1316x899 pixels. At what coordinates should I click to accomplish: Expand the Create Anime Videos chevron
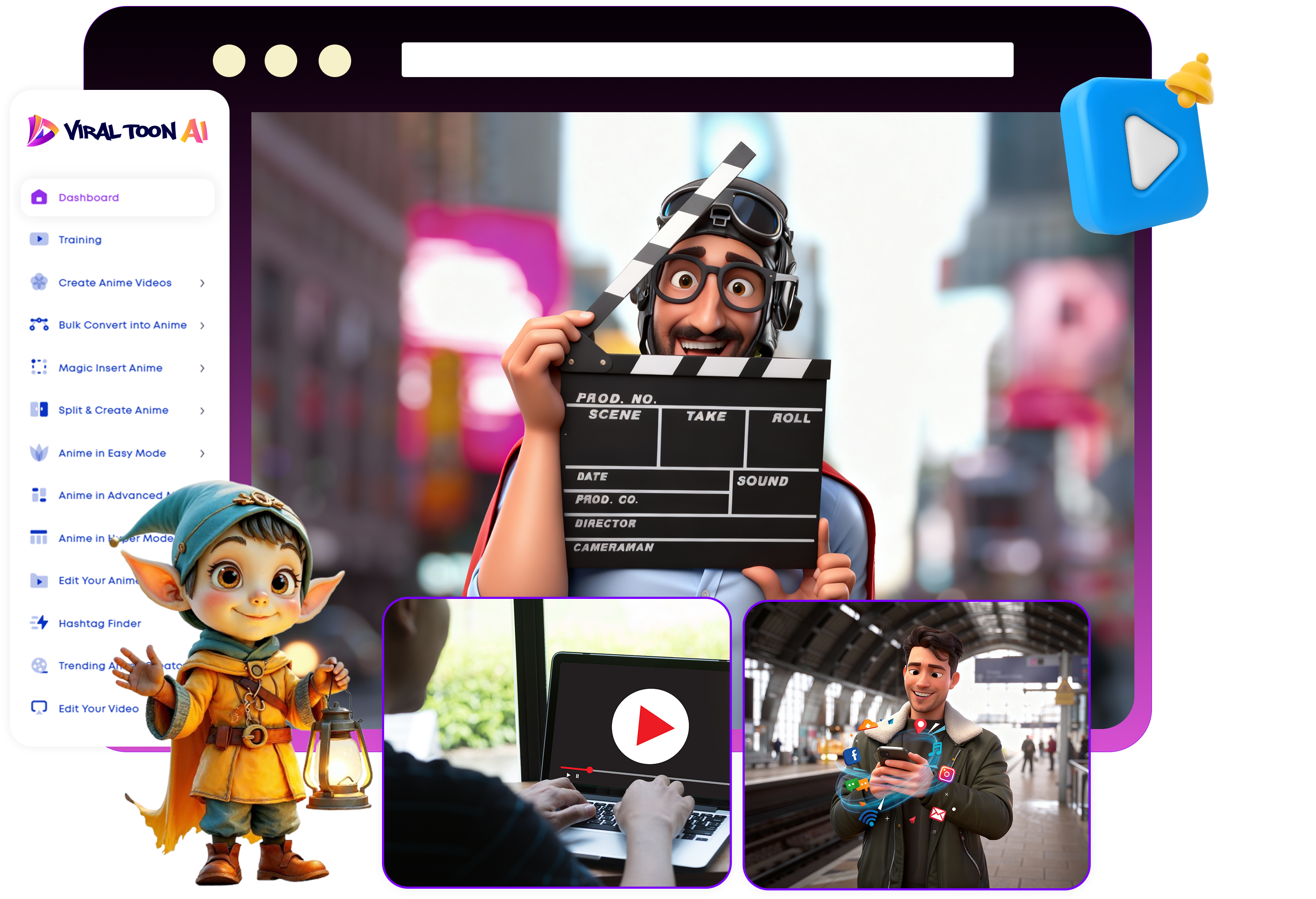tap(202, 283)
